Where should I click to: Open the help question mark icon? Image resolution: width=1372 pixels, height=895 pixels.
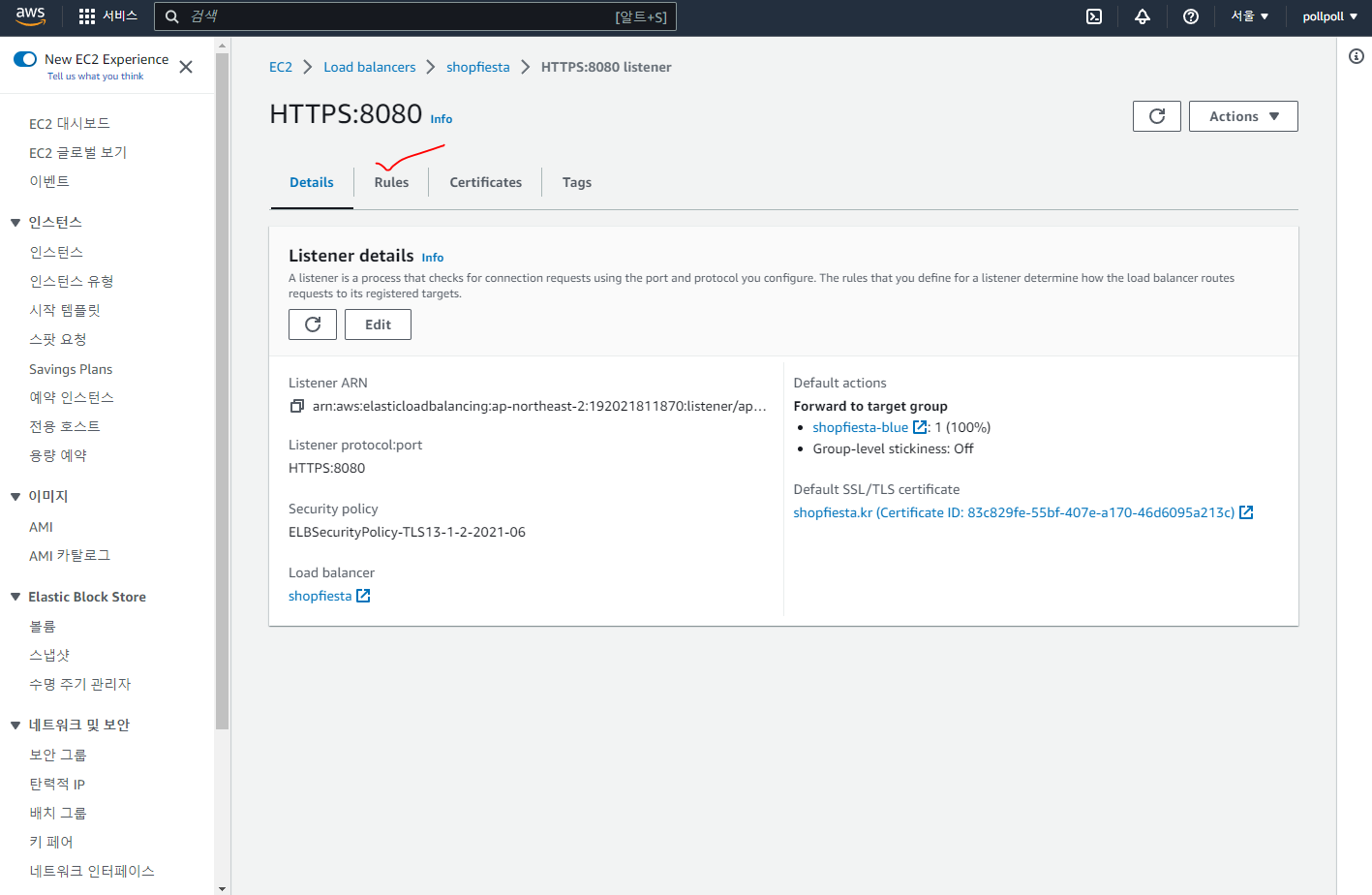coord(1191,16)
